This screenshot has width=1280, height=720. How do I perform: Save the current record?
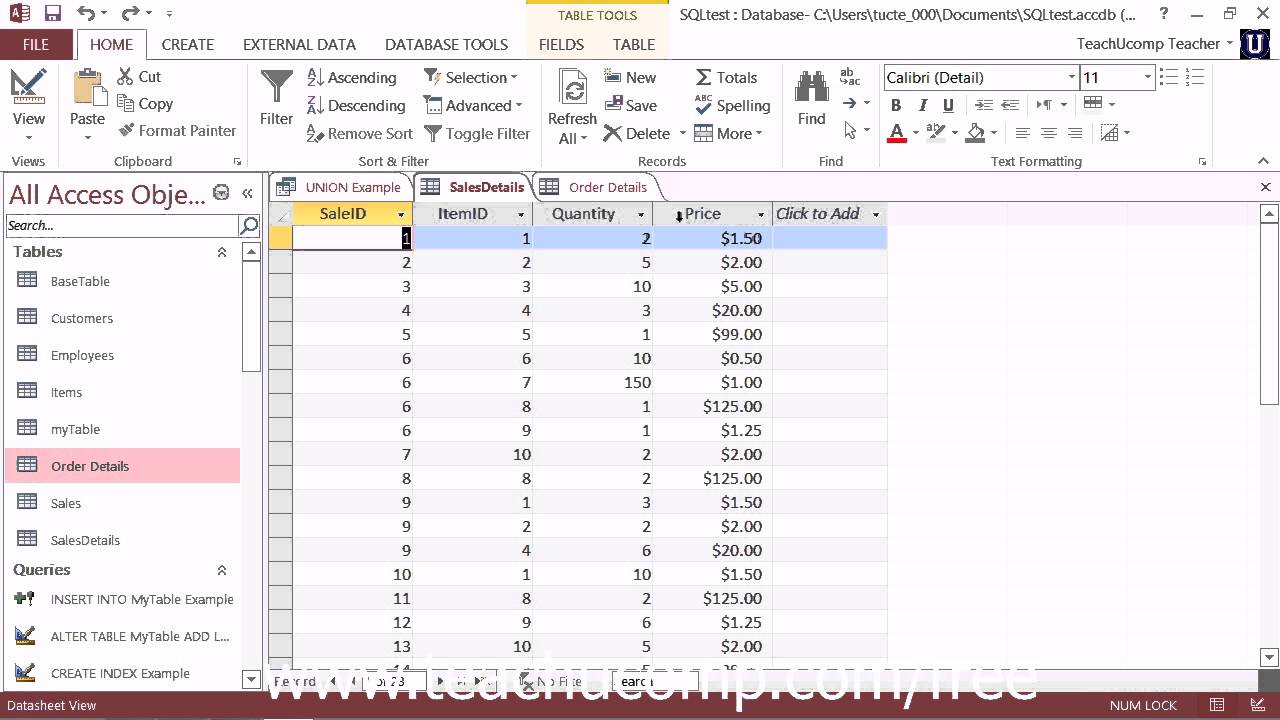[630, 106]
